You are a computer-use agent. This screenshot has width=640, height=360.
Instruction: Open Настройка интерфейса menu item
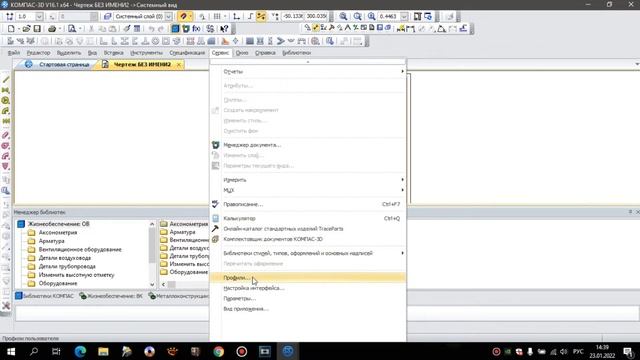pos(308,288)
